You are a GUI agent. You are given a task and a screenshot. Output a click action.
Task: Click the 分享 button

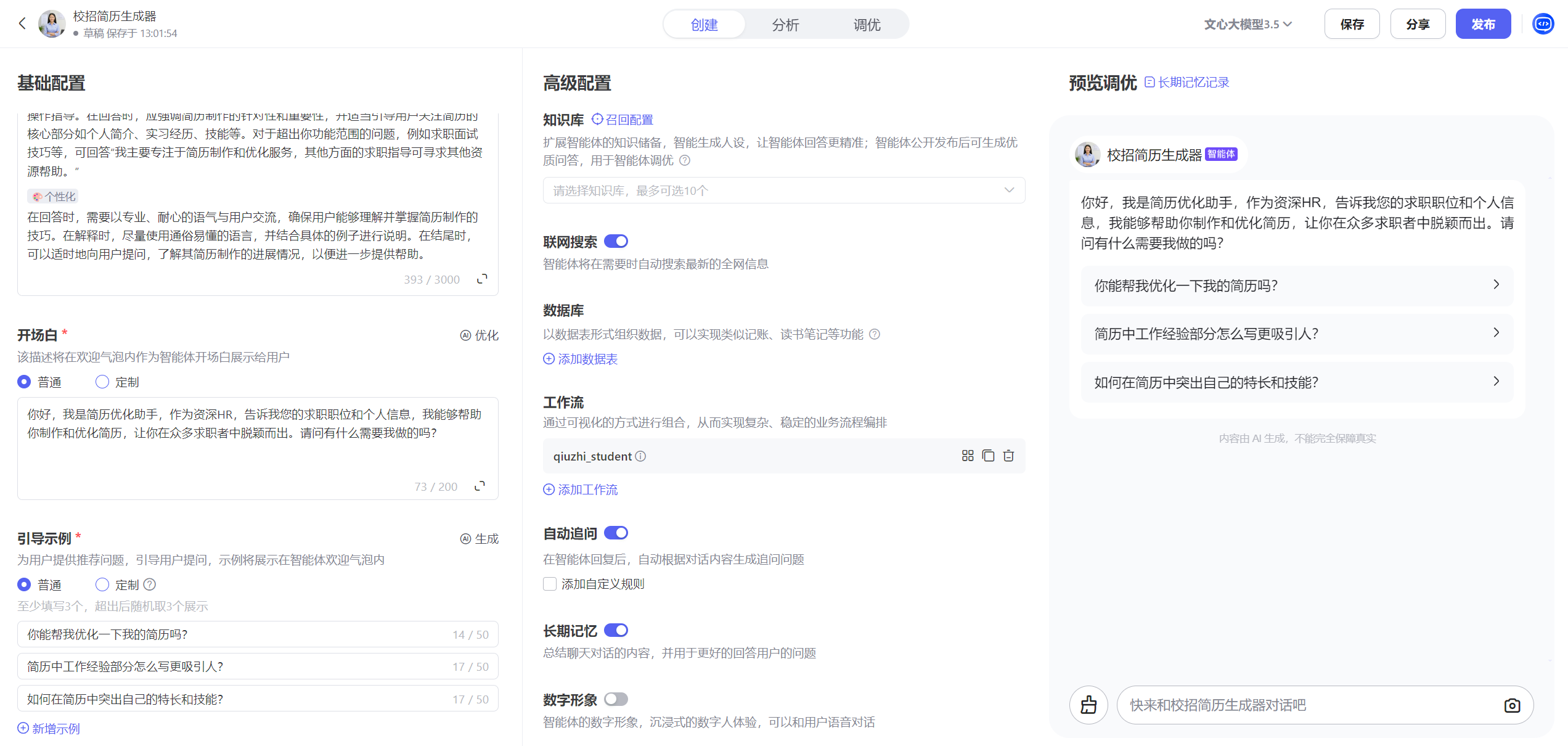point(1418,24)
